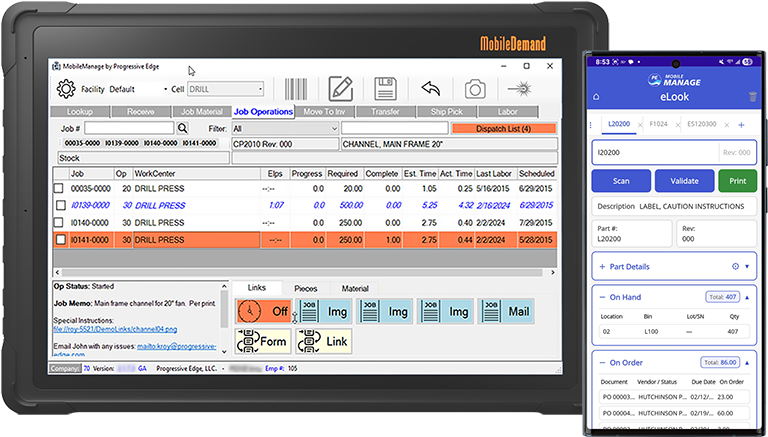Switch to the Move To Inv tab
The height and width of the screenshot is (437, 768).
[324, 112]
